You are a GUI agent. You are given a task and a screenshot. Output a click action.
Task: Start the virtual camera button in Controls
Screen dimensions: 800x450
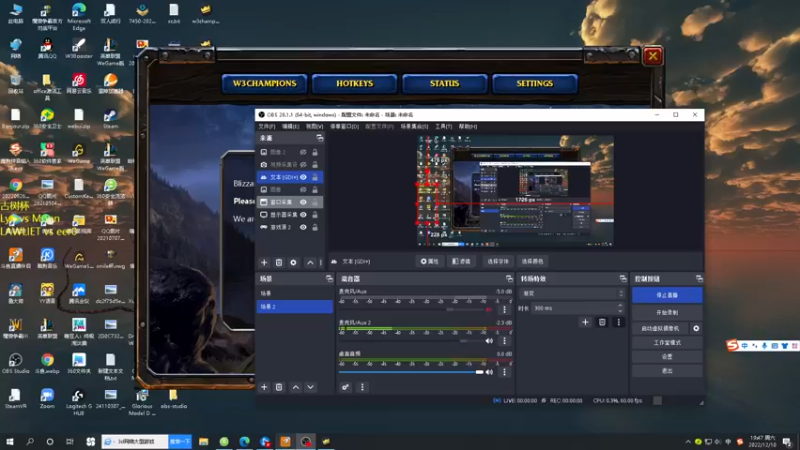[x=661, y=329]
